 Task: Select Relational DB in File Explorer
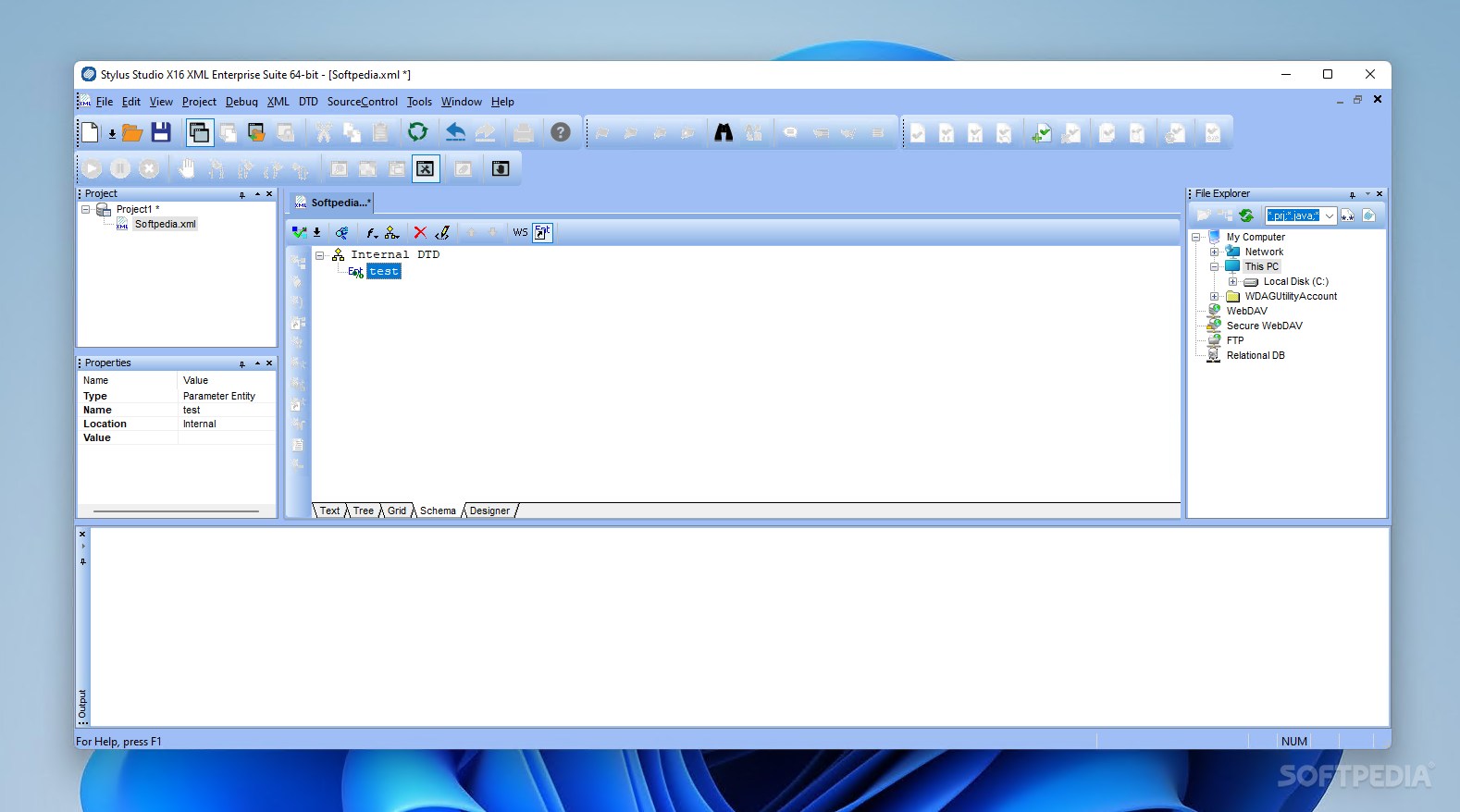(1256, 356)
